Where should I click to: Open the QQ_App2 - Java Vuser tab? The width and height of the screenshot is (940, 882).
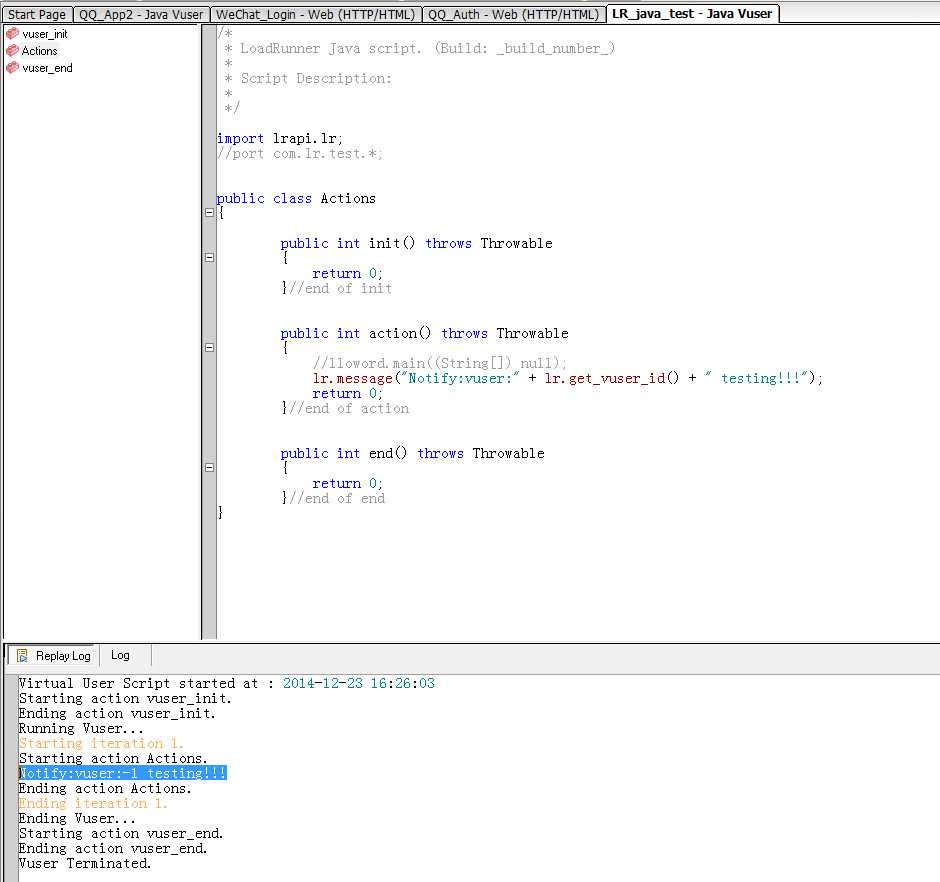click(141, 14)
